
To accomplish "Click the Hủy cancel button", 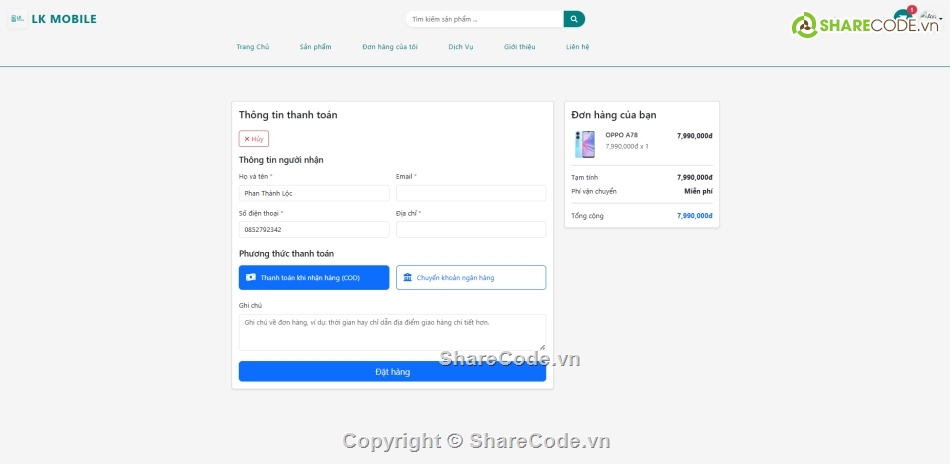I will (x=254, y=139).
